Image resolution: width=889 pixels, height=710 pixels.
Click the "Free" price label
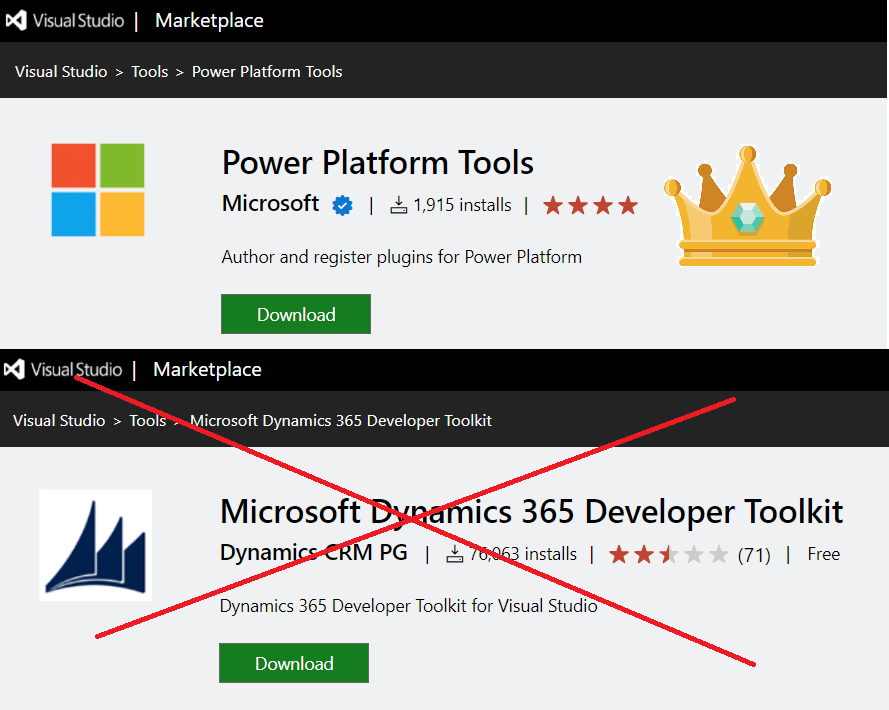point(824,554)
